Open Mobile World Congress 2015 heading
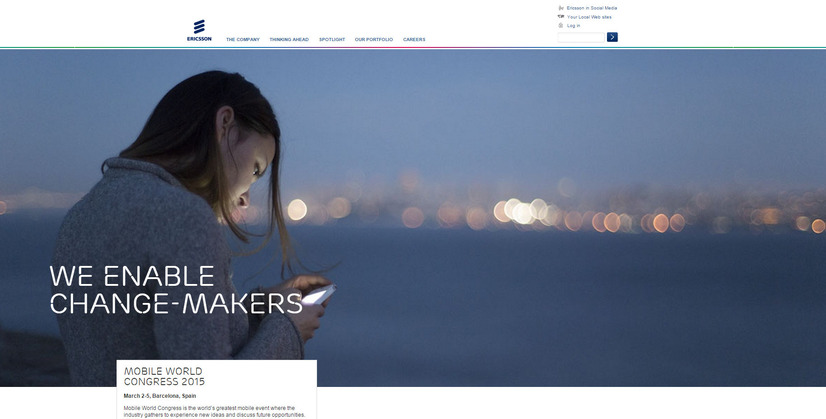This screenshot has height=419, width=826. point(164,377)
